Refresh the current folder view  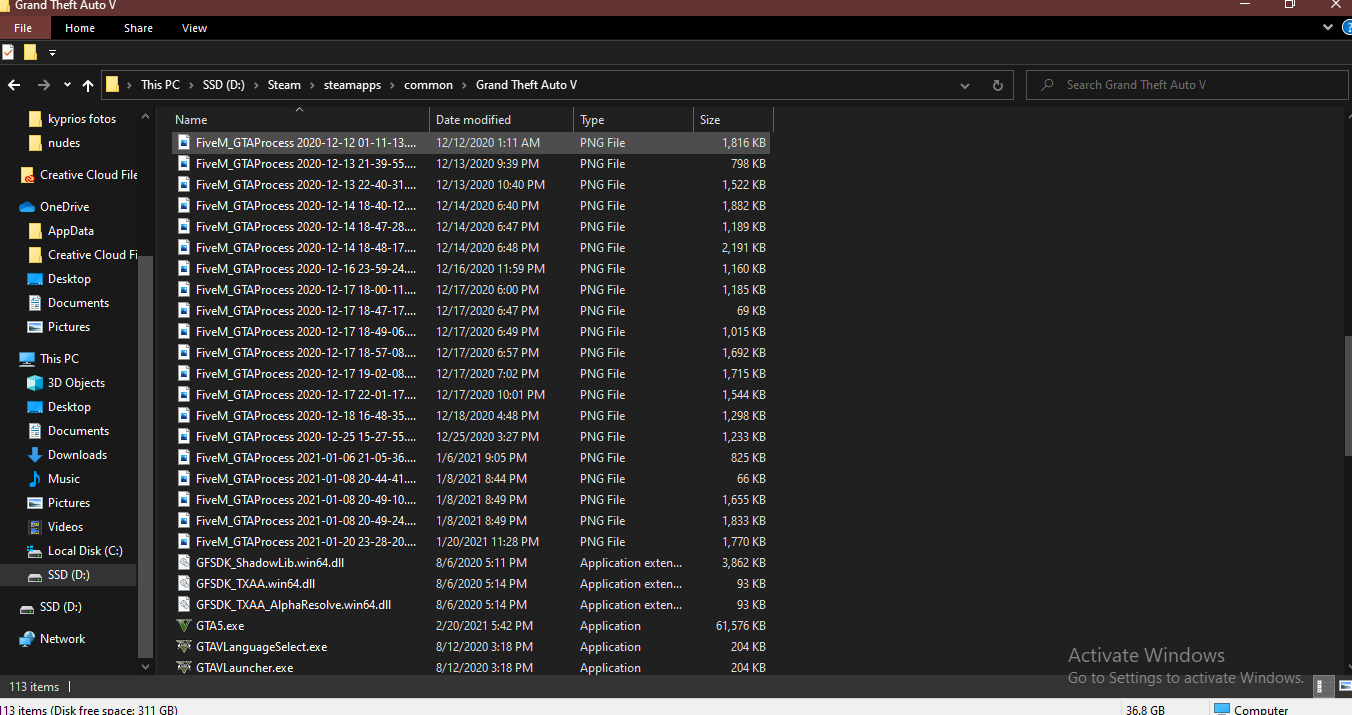coord(997,85)
